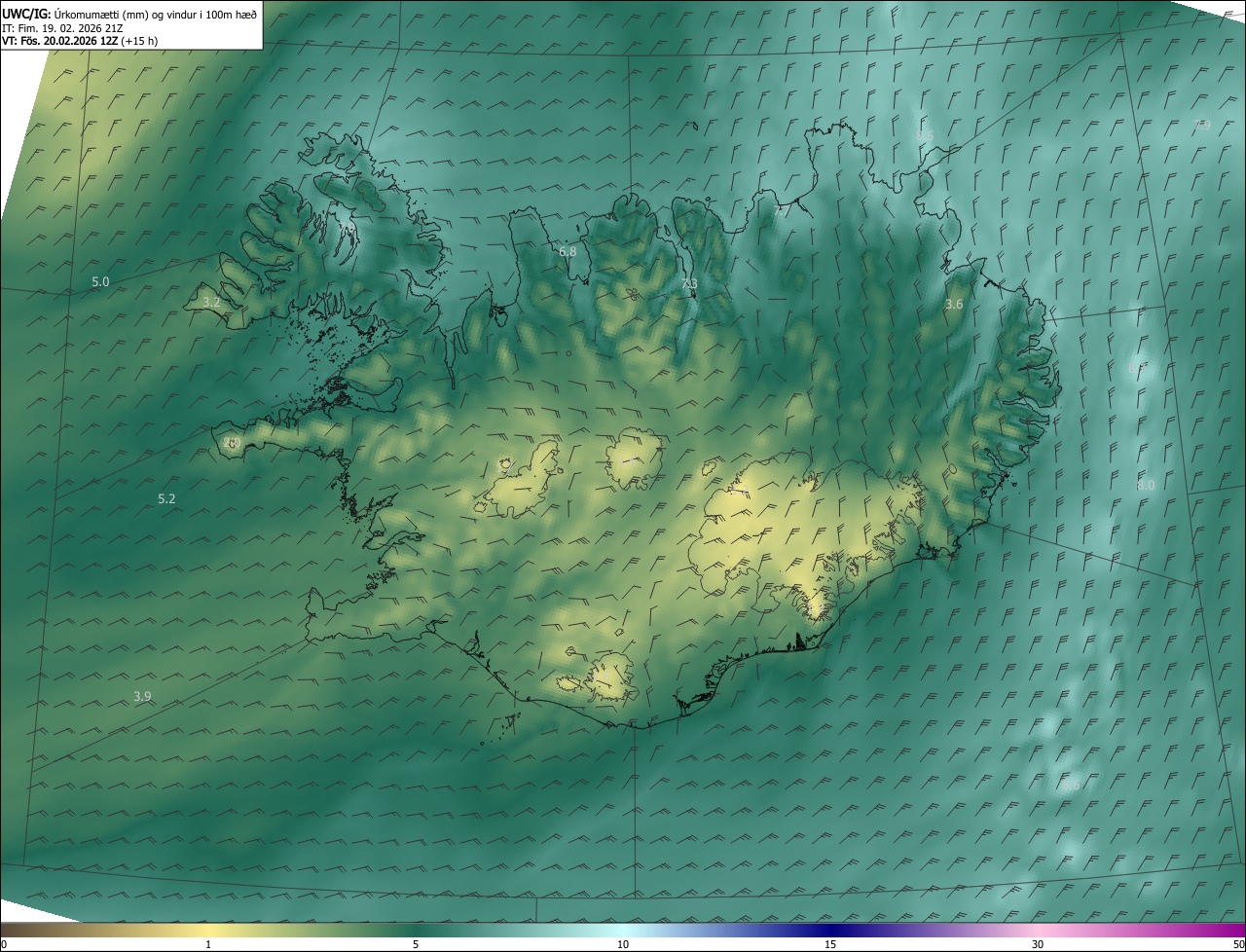The height and width of the screenshot is (952, 1246).
Task: Click the magenta end of the color scale
Action: tap(1228, 930)
